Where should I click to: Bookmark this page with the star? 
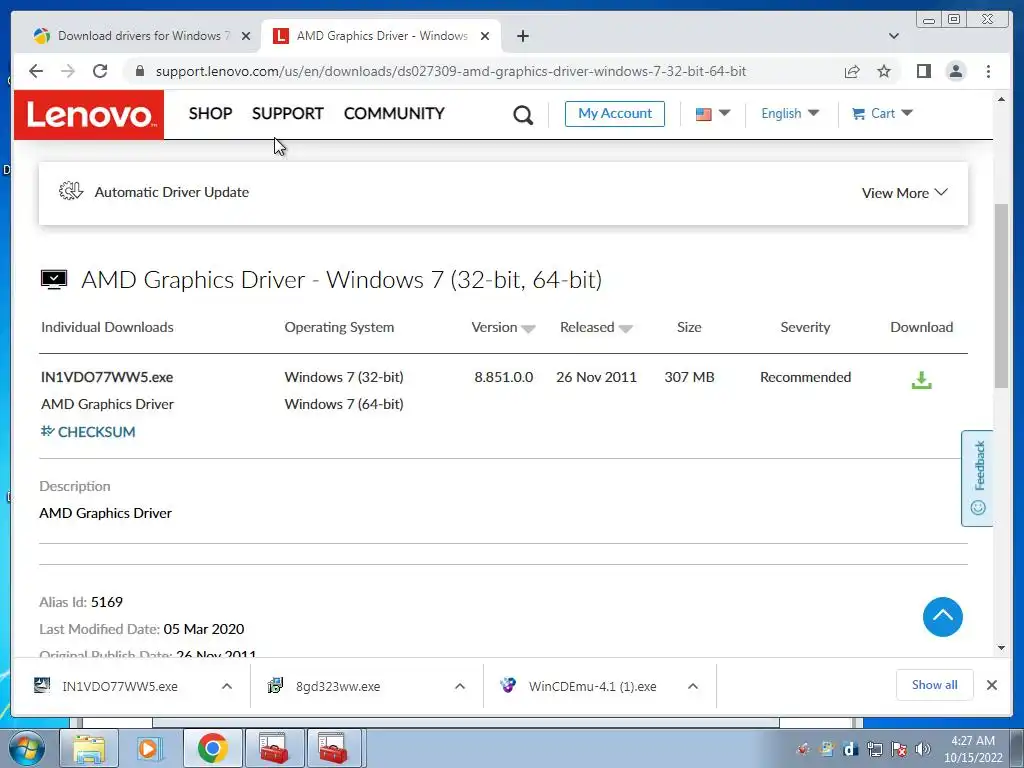884,71
